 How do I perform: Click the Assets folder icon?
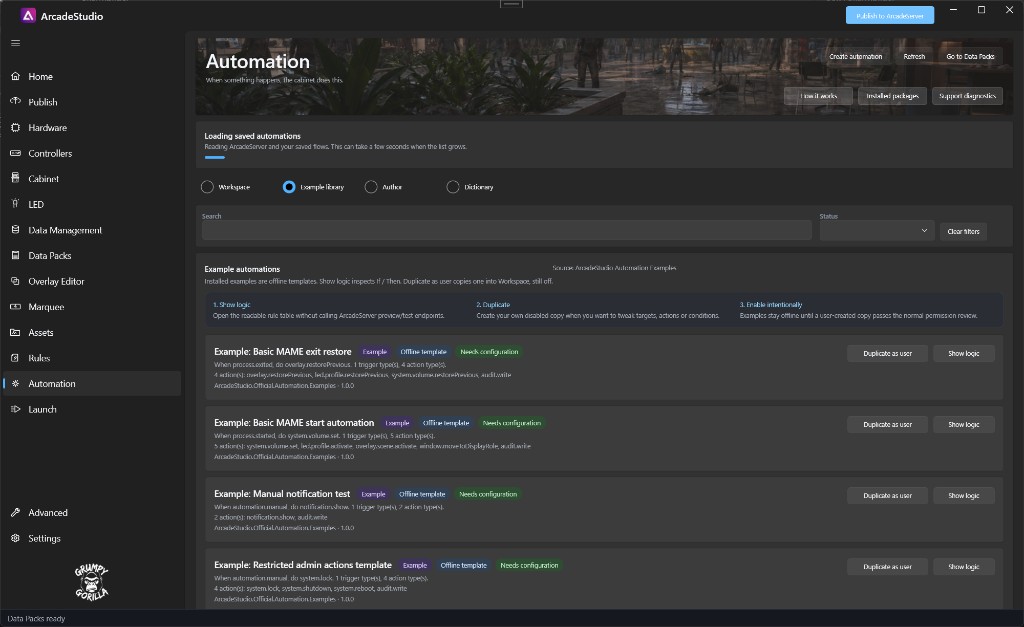click(16, 332)
